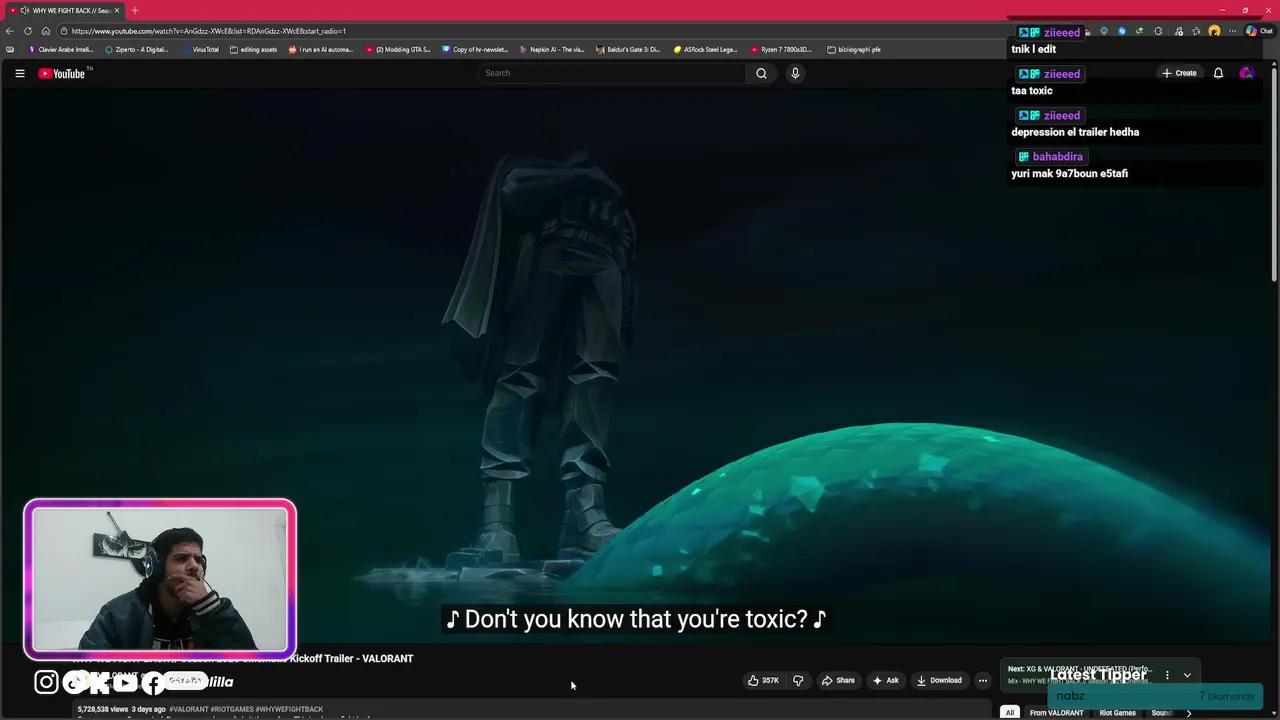Click the browser home icon

[x=46, y=31]
